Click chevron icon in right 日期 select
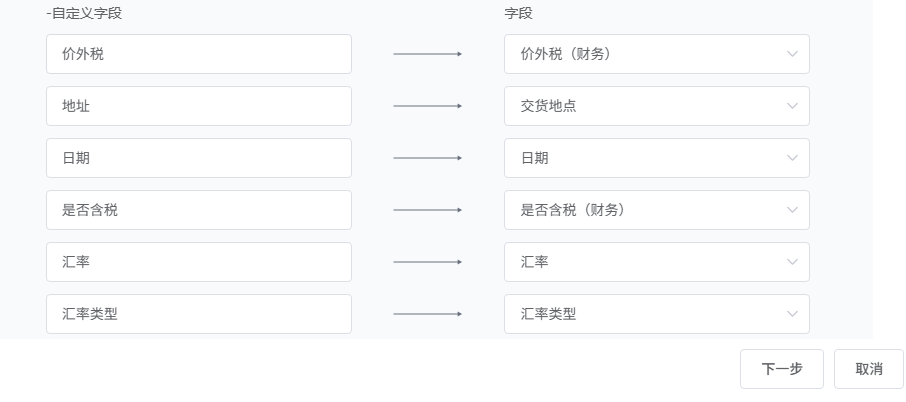 tap(792, 158)
